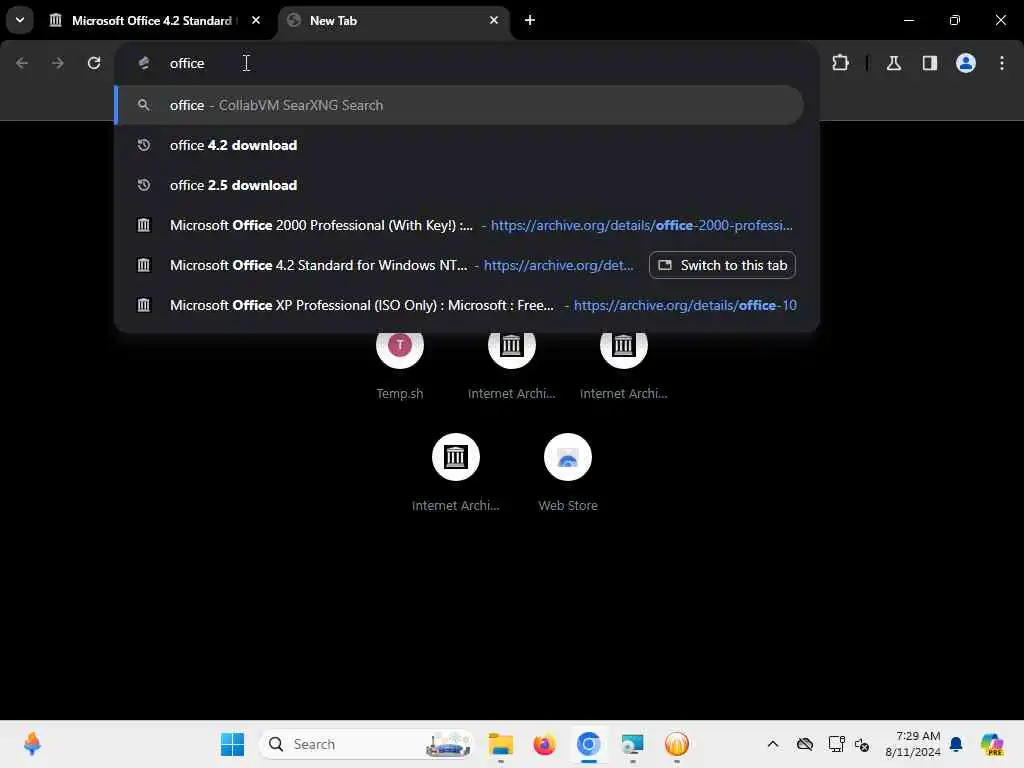
Task: Toggle the side panel icon
Action: (x=930, y=63)
